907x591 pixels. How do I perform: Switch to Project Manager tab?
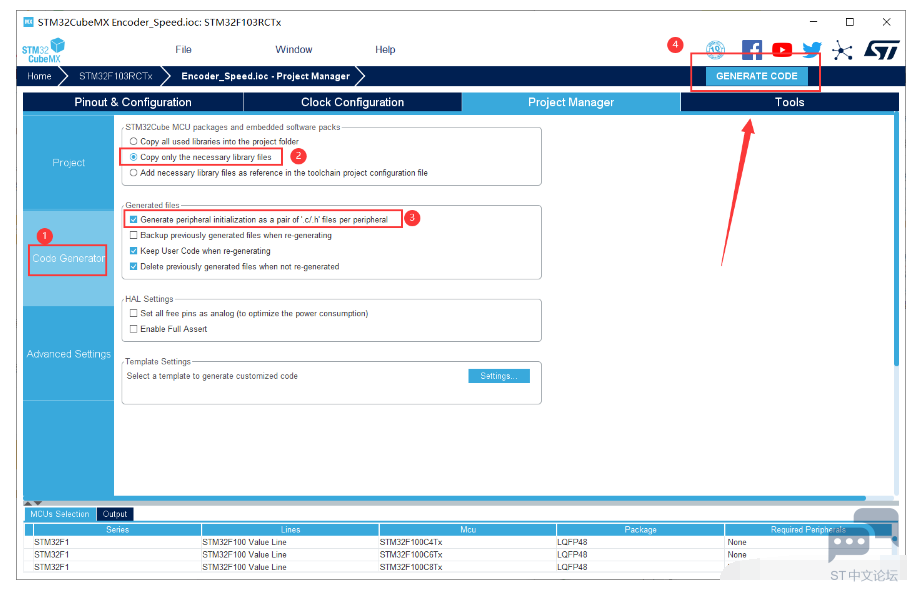coord(571,102)
